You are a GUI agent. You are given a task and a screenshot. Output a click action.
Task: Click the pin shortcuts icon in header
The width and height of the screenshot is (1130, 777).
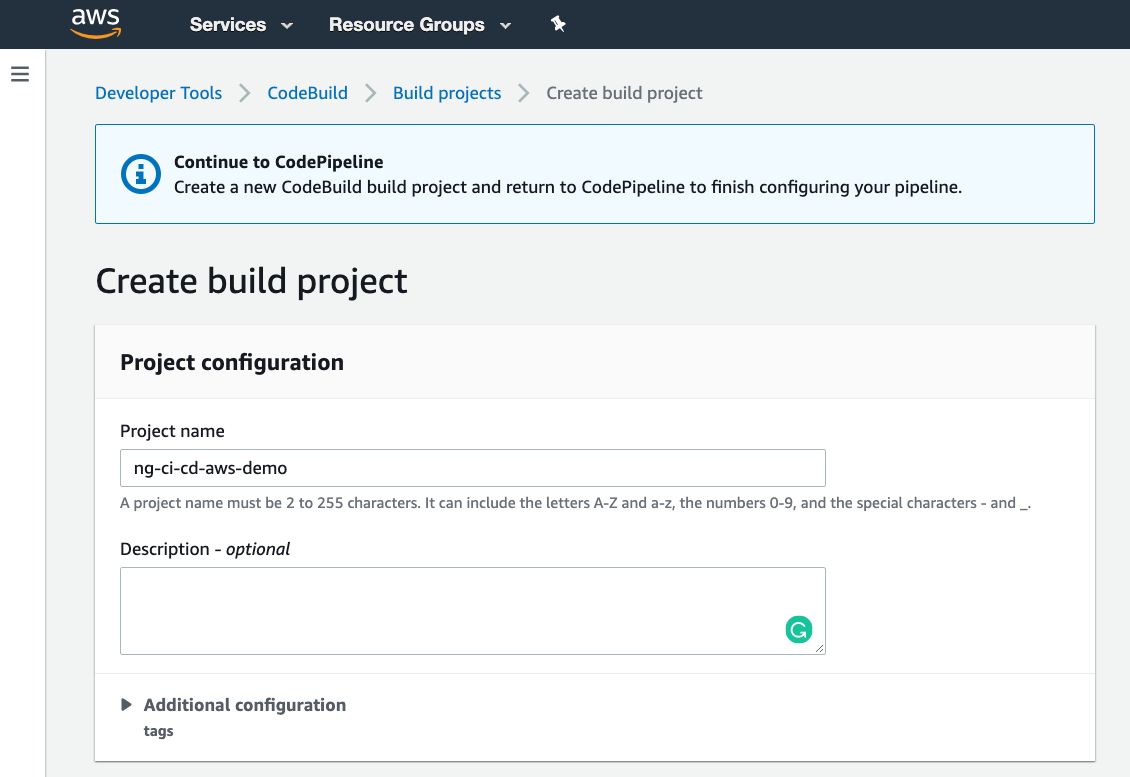(558, 25)
